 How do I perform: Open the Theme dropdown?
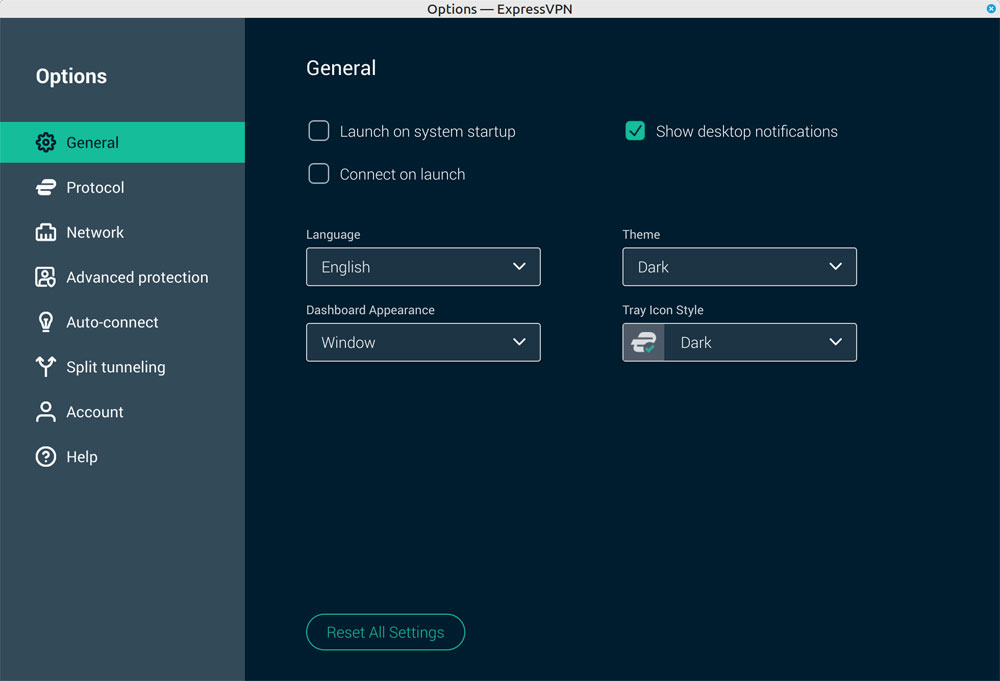tap(740, 267)
